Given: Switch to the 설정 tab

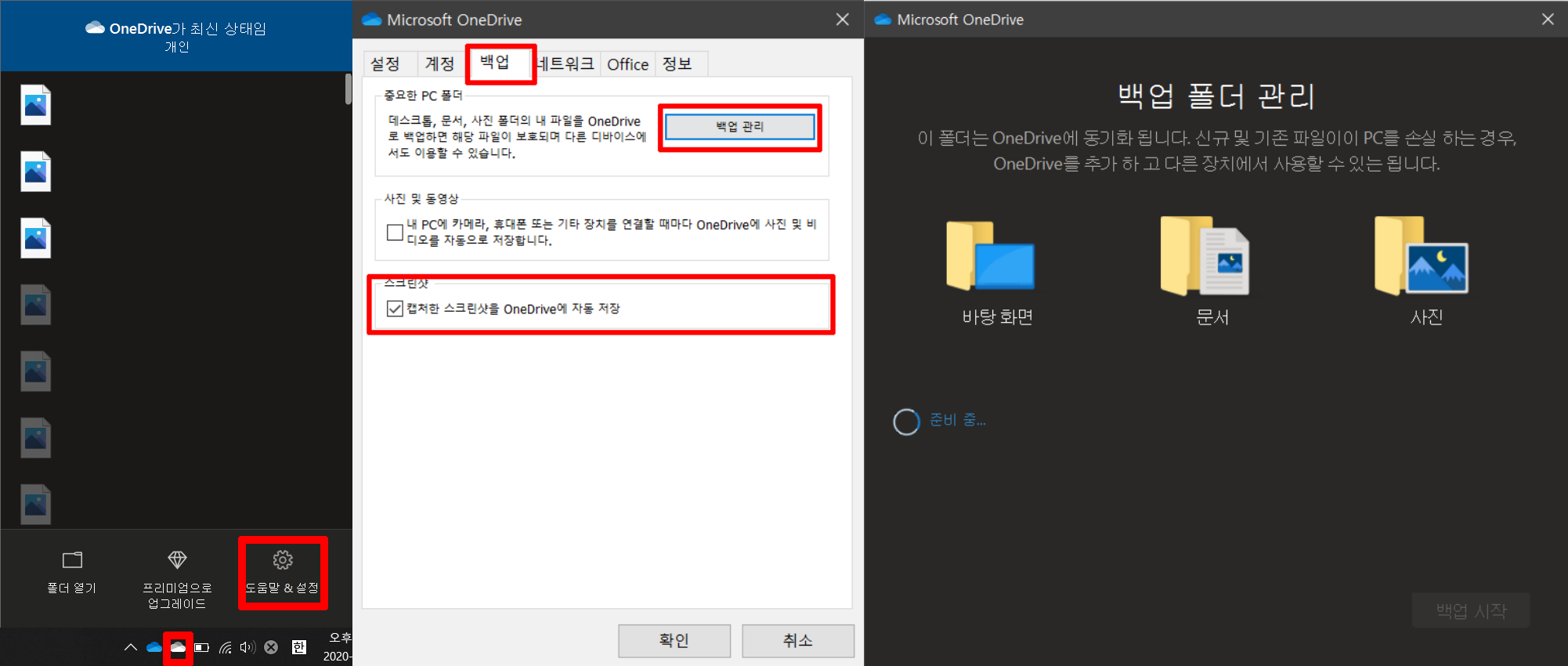Looking at the screenshot, I should pos(385,63).
